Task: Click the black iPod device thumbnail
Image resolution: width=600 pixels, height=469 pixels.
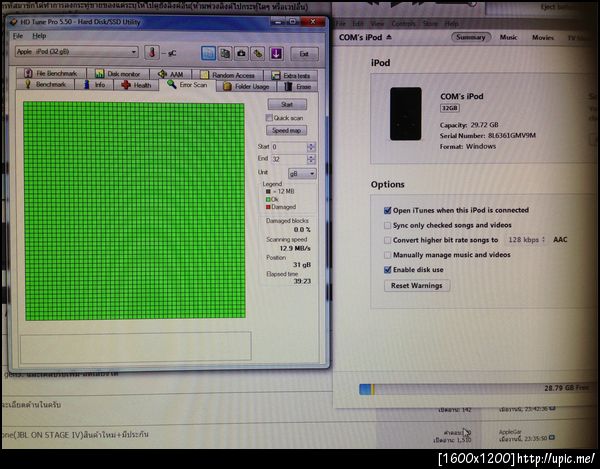Action: coord(406,114)
